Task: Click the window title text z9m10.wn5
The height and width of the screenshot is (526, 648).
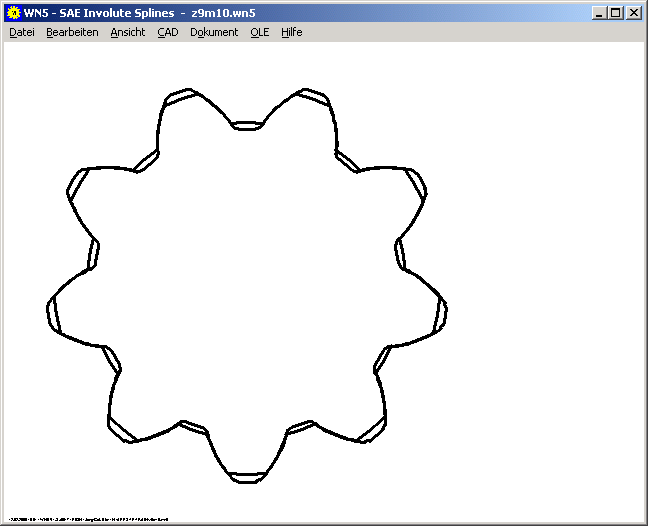Action: pos(226,13)
